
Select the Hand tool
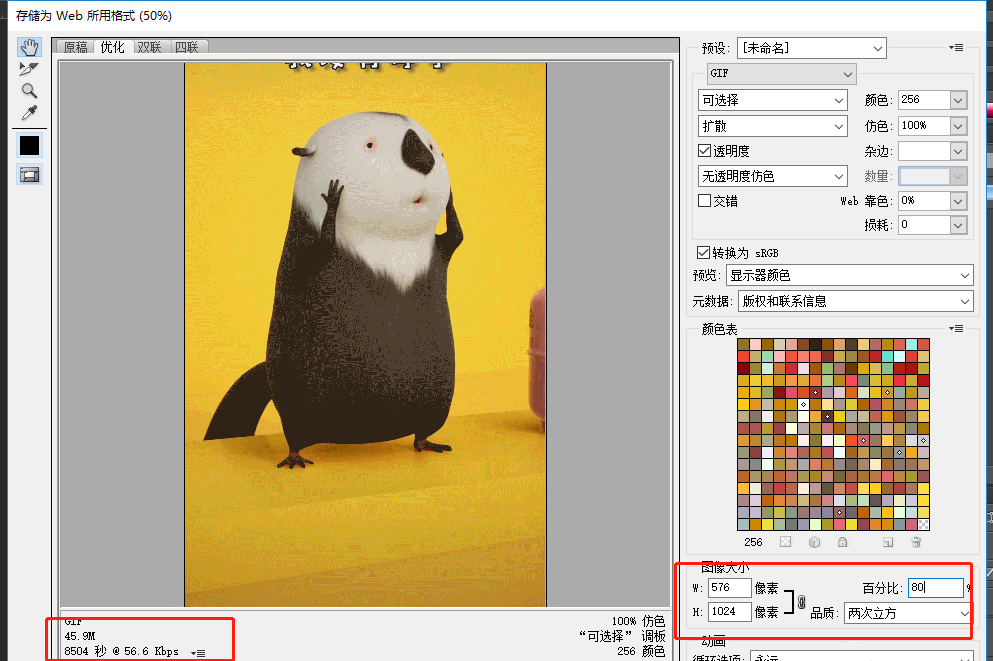tap(29, 47)
